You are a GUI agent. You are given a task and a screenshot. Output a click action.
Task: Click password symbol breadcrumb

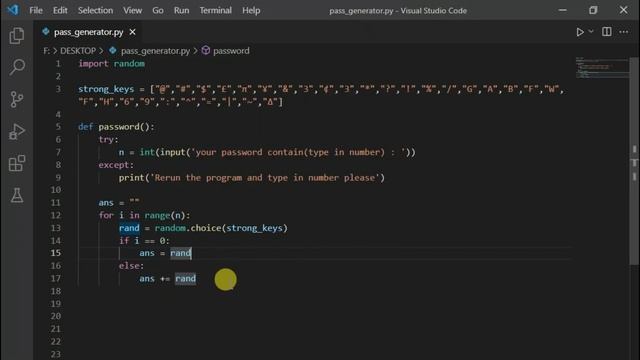pyautogui.click(x=231, y=51)
